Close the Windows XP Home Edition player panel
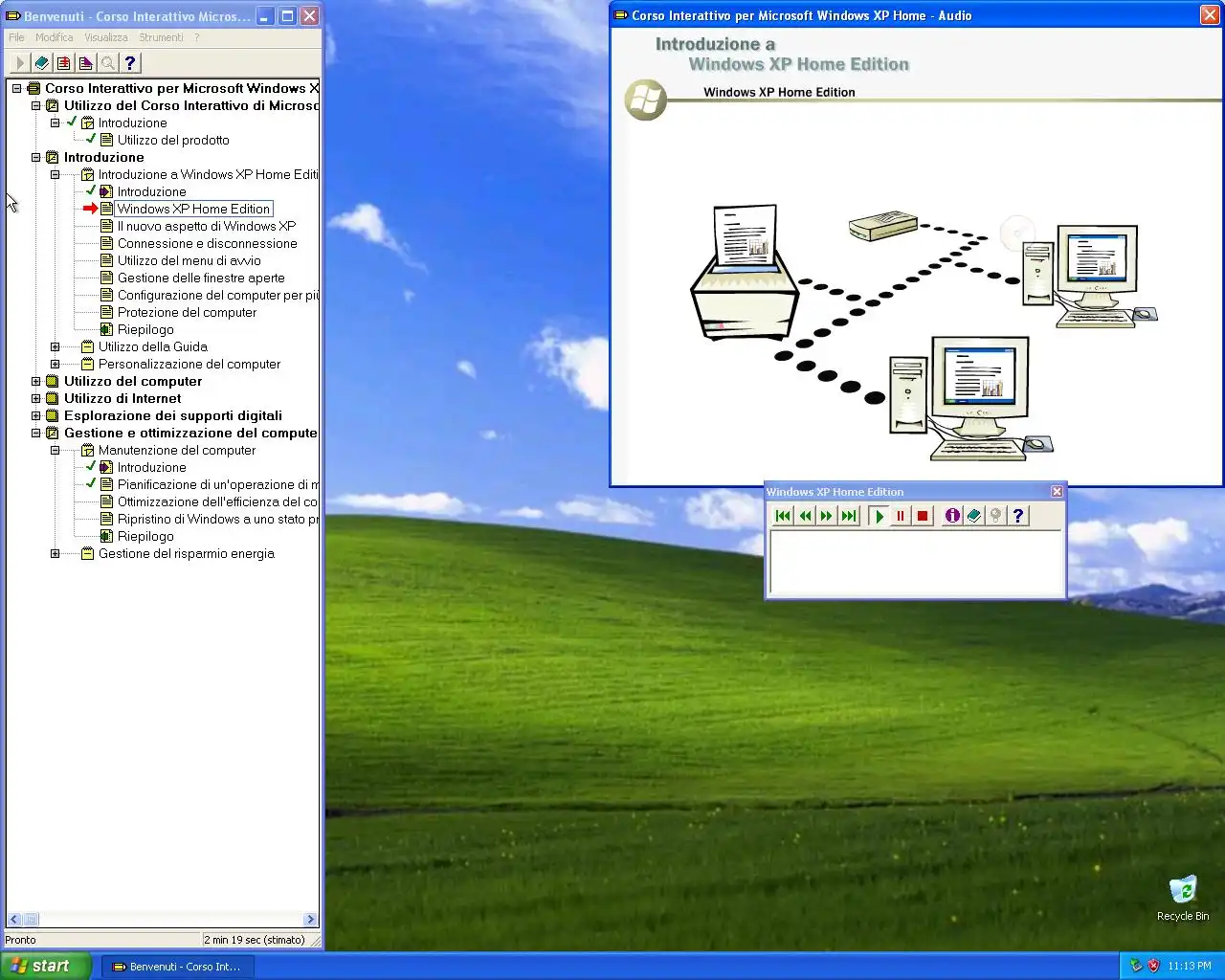Screen dimensions: 1225x980 pyautogui.click(x=1057, y=492)
